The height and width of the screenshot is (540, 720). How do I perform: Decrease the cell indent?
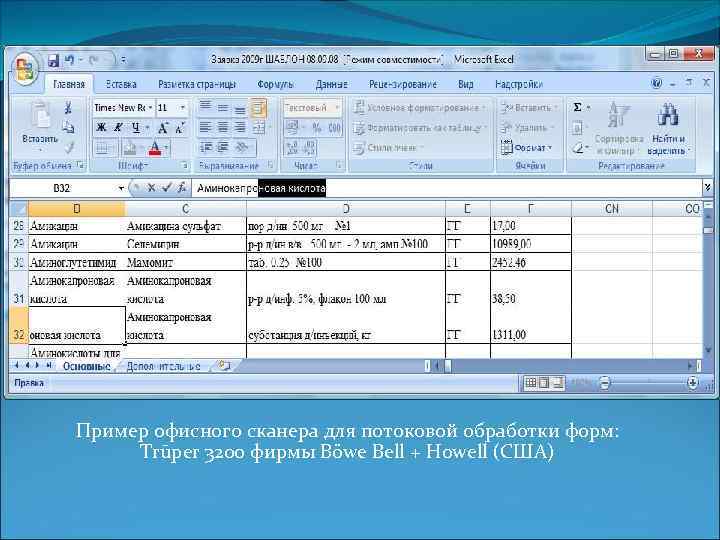click(x=206, y=147)
